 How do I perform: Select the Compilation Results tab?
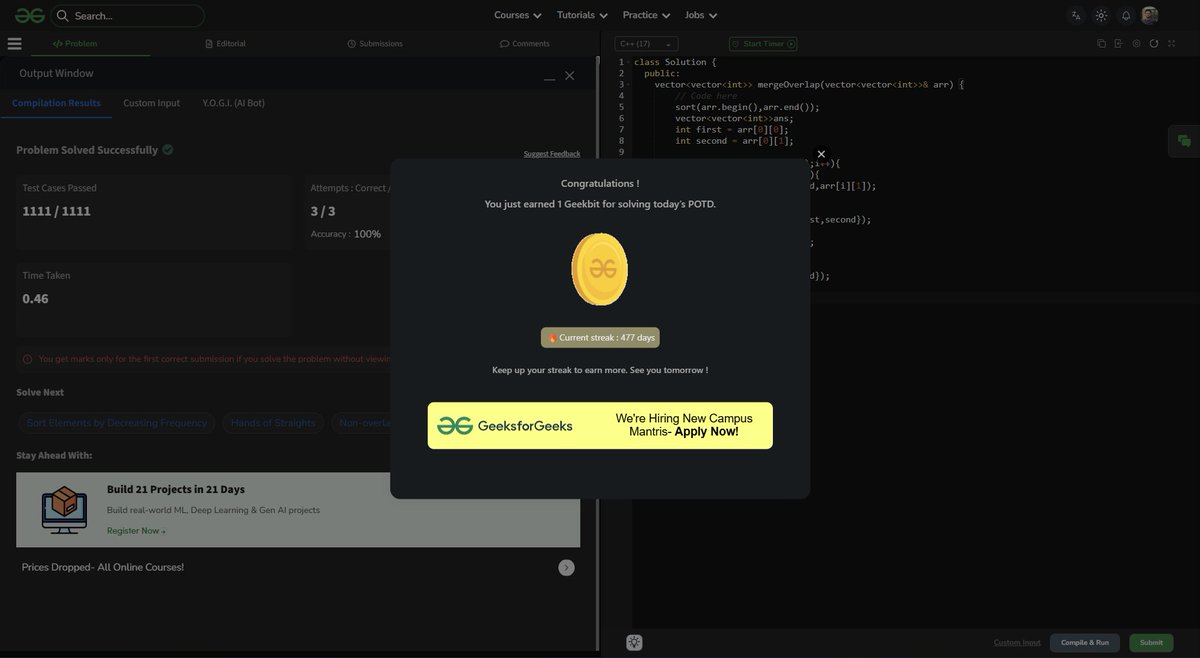56,103
